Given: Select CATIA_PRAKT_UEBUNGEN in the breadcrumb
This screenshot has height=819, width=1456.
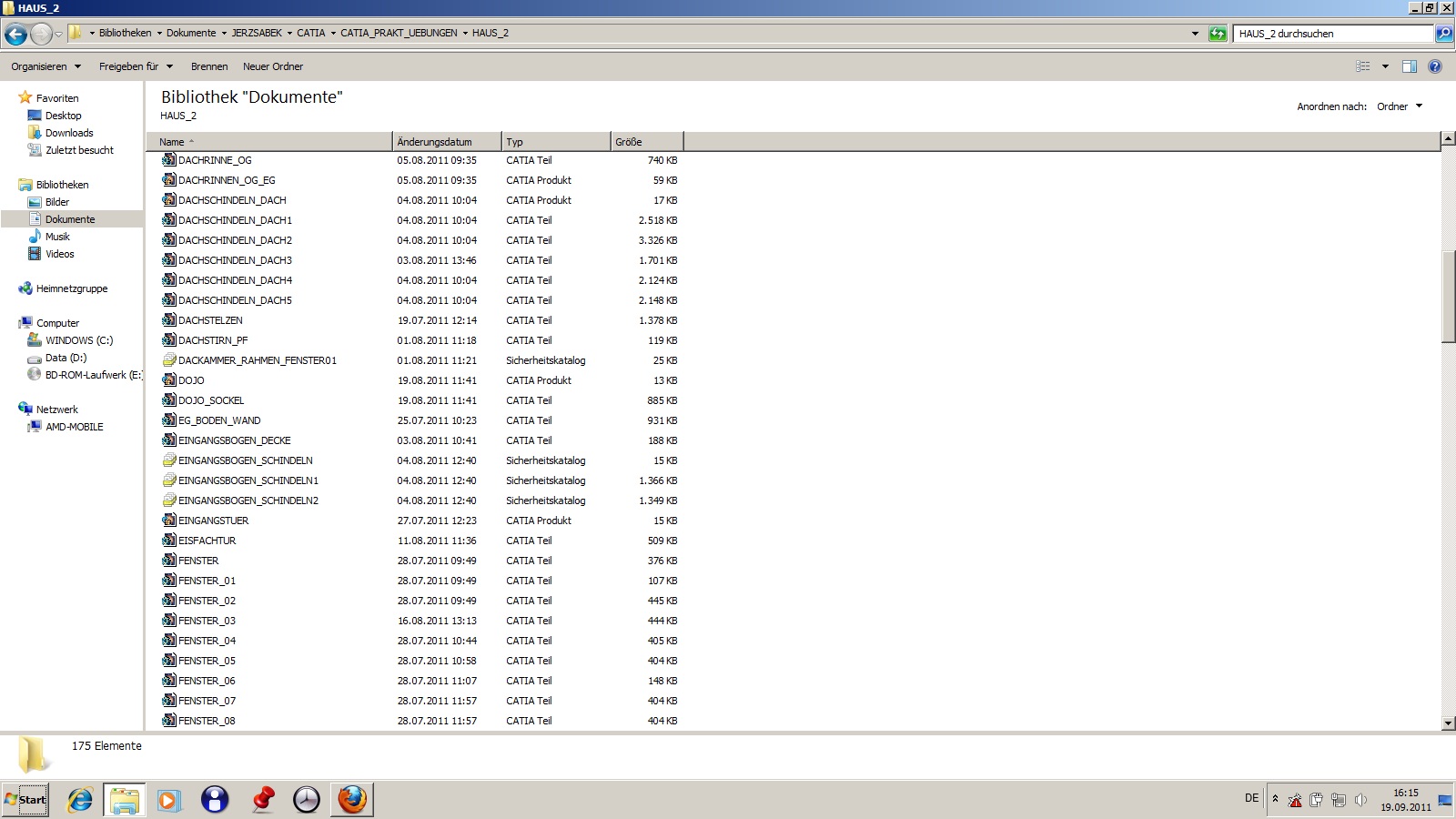Looking at the screenshot, I should (x=399, y=33).
